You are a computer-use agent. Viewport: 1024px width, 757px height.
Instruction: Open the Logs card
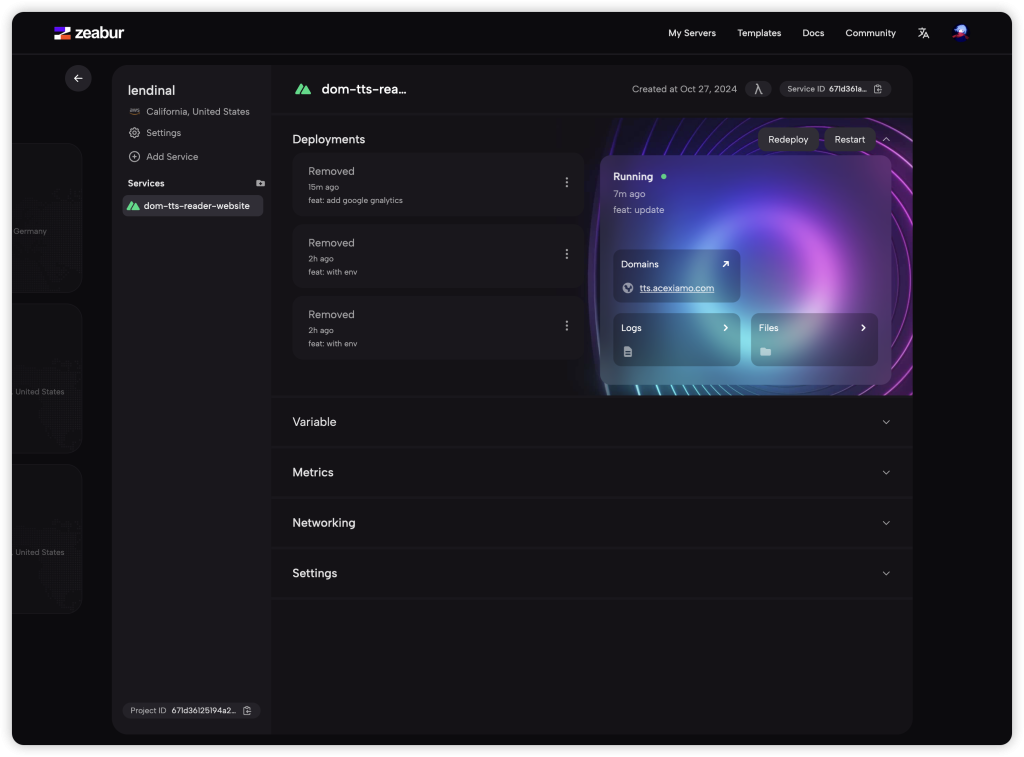click(676, 339)
